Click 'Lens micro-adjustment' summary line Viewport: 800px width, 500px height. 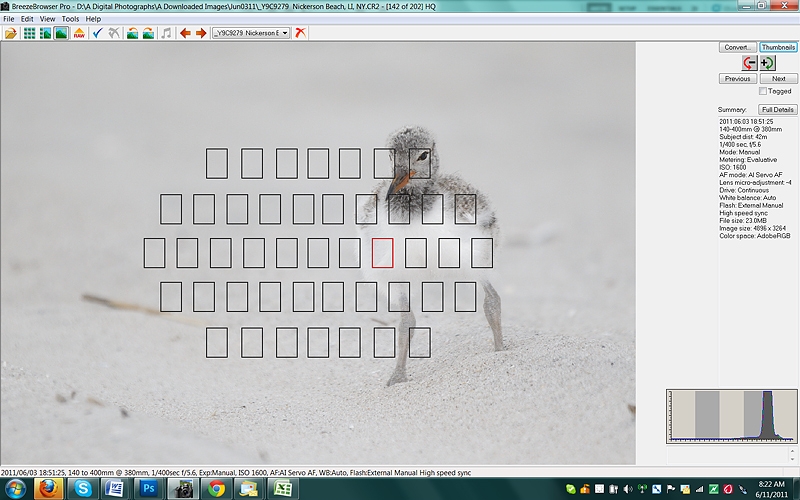(x=755, y=183)
